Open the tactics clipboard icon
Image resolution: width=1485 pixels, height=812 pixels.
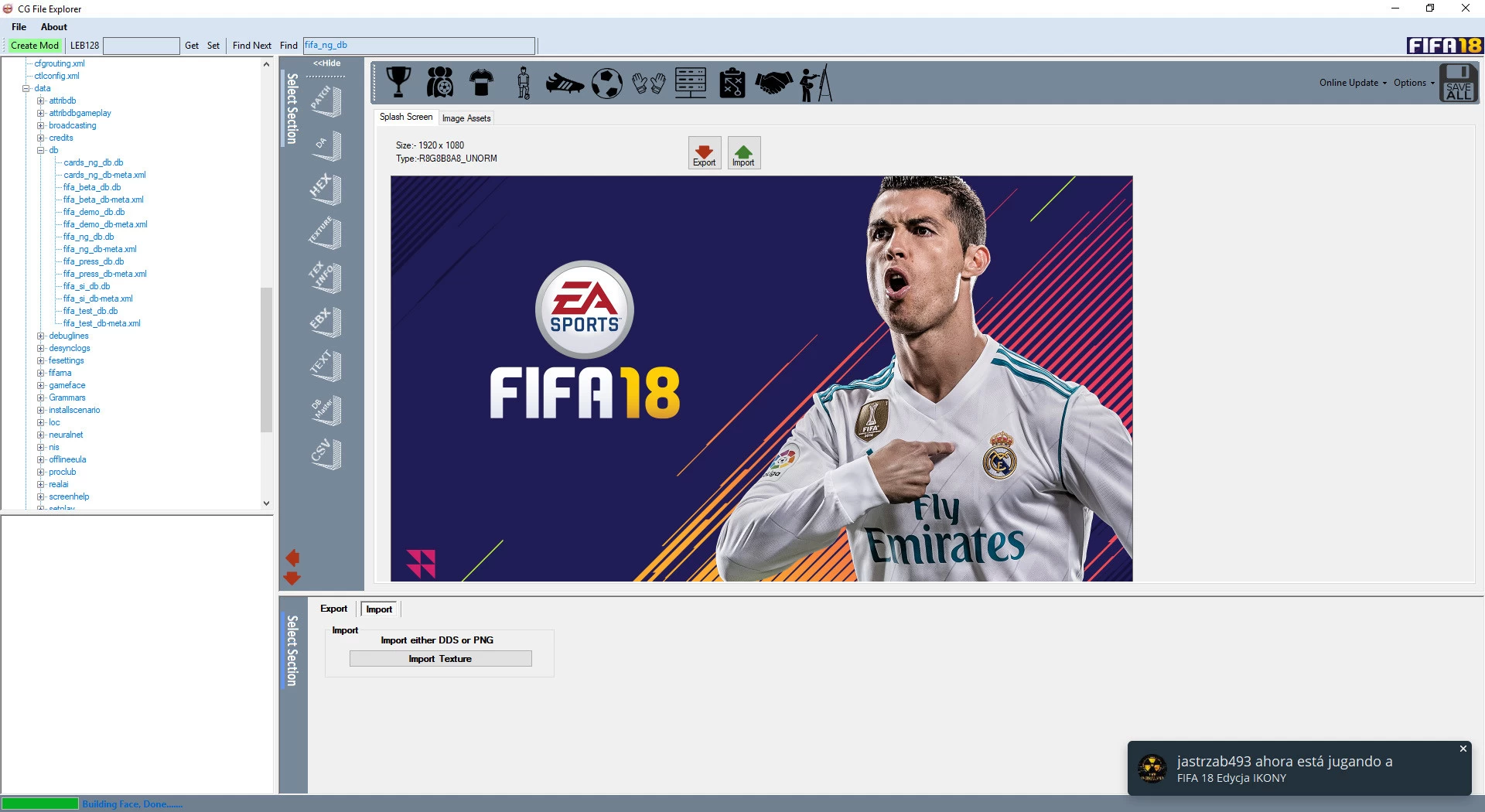(732, 83)
